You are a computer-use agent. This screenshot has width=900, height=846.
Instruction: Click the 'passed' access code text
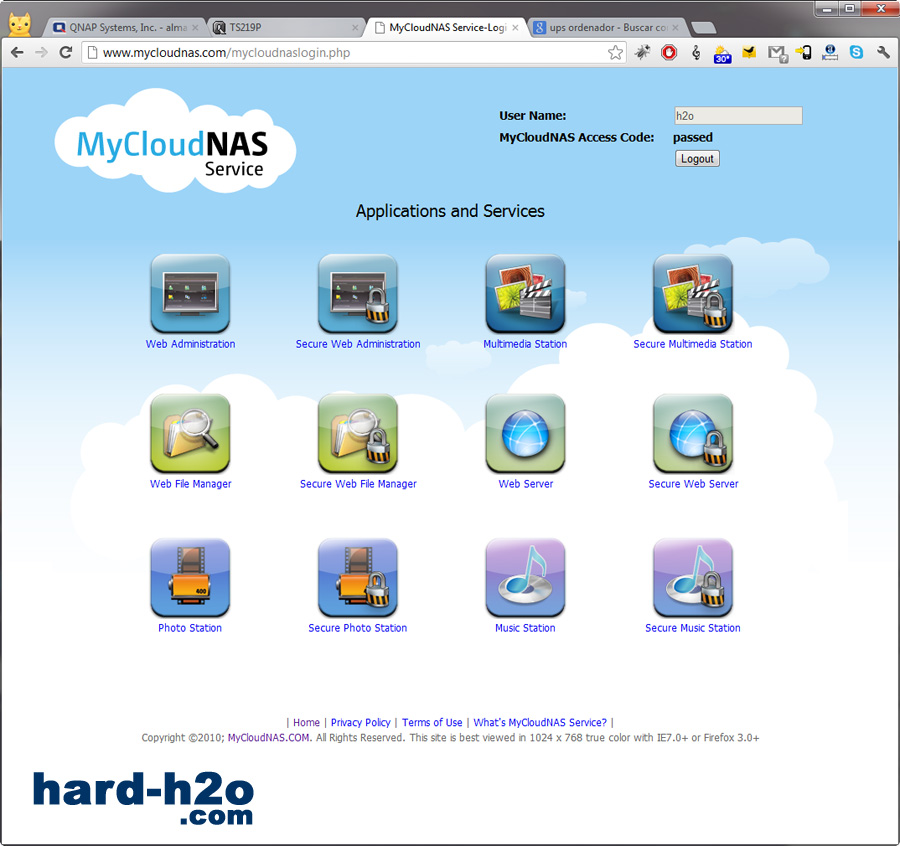(x=693, y=137)
